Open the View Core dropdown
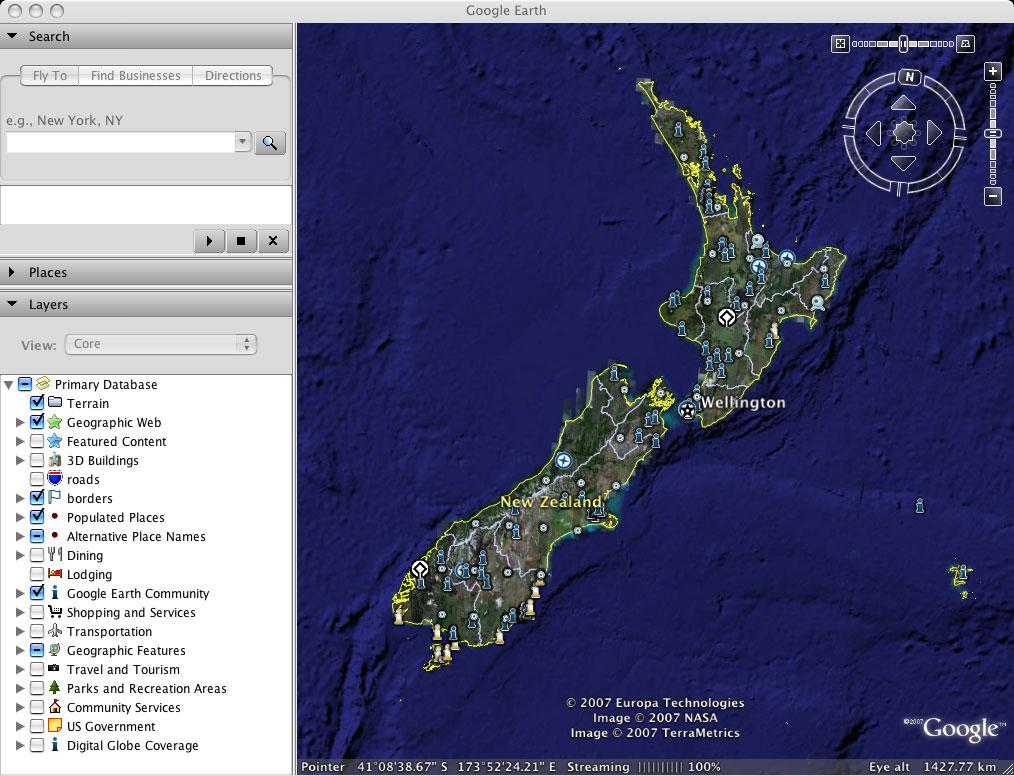The height and width of the screenshot is (776, 1014). pos(161,344)
